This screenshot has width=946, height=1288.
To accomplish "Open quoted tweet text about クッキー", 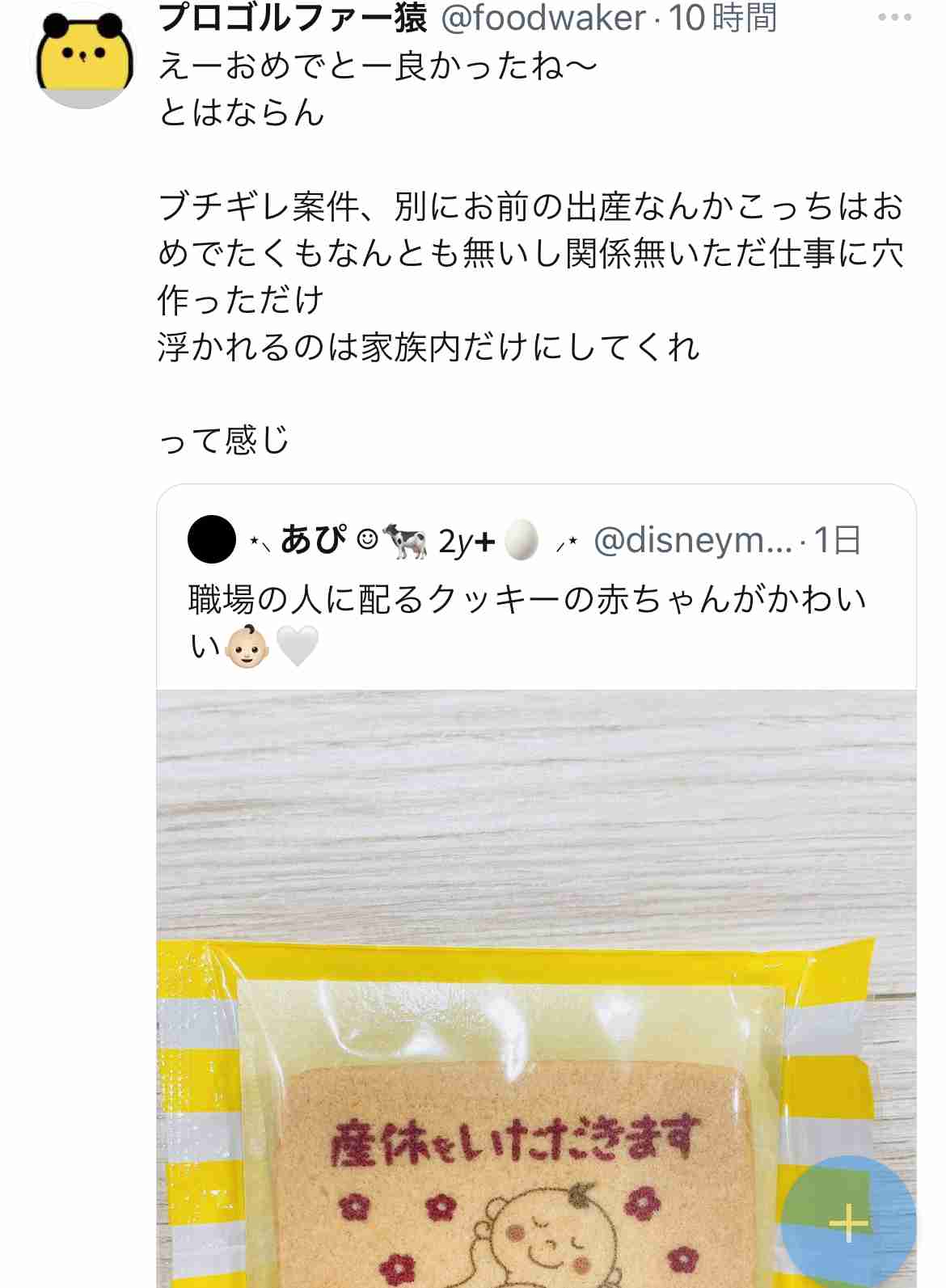I will [527, 623].
